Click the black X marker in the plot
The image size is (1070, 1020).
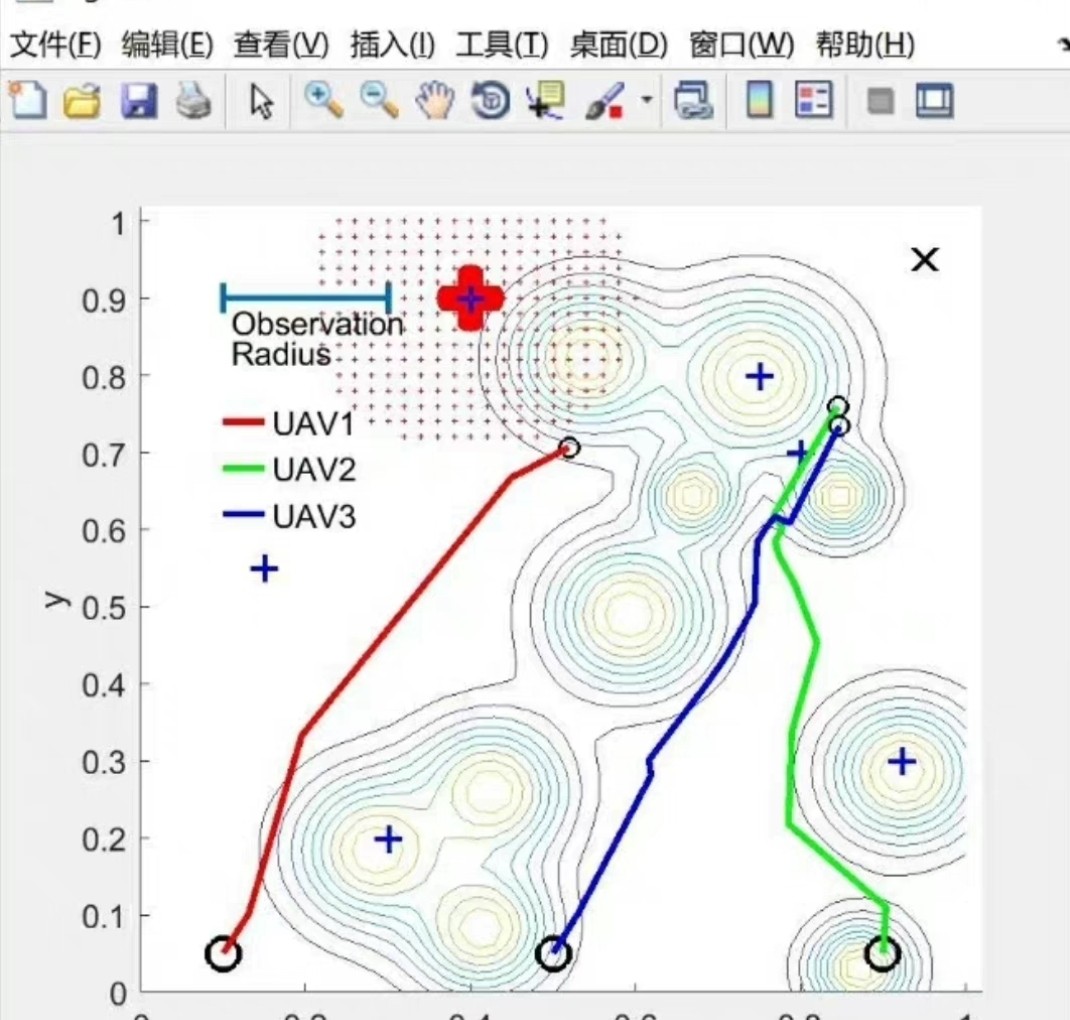[925, 259]
